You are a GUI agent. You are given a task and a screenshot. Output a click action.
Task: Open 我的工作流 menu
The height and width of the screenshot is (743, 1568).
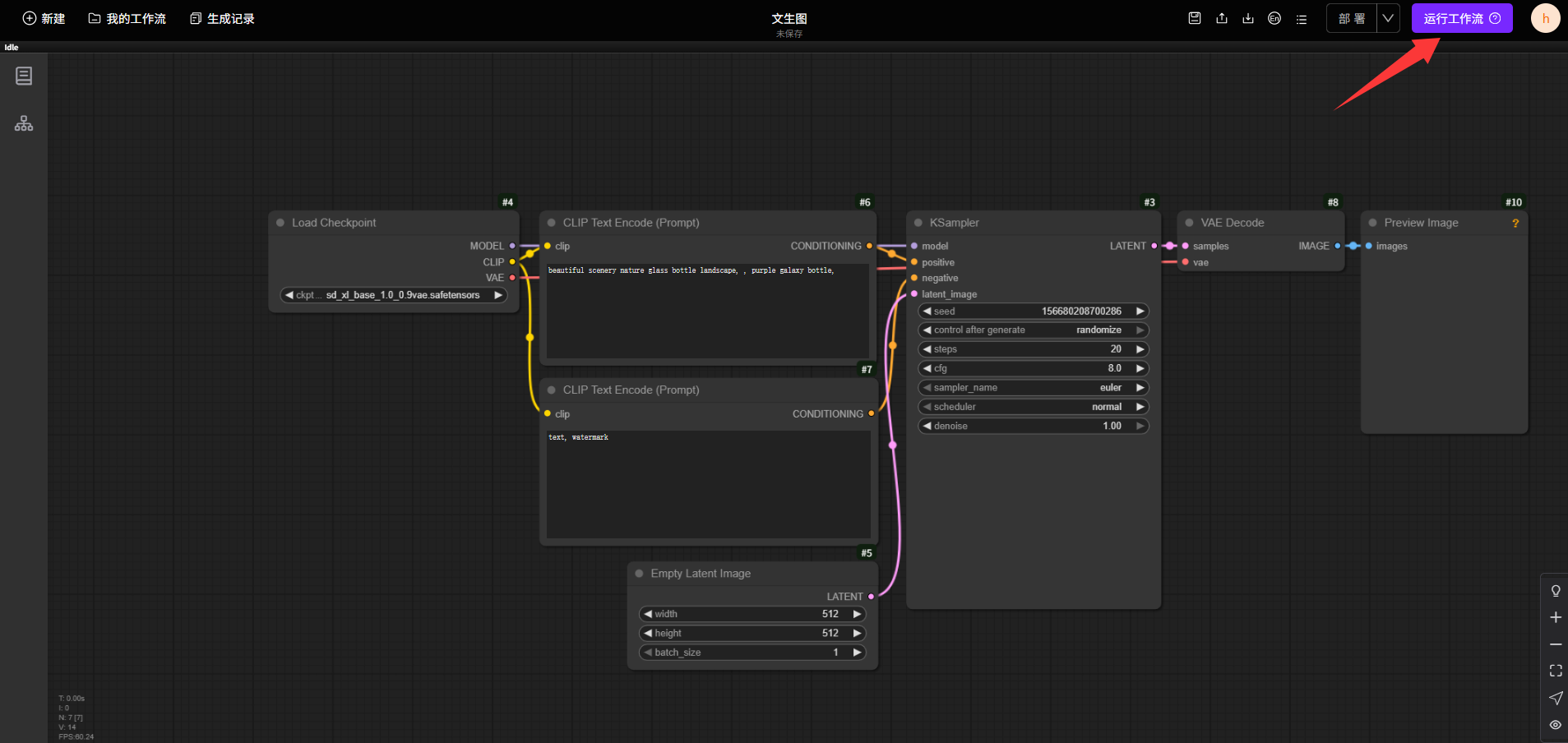coord(127,18)
